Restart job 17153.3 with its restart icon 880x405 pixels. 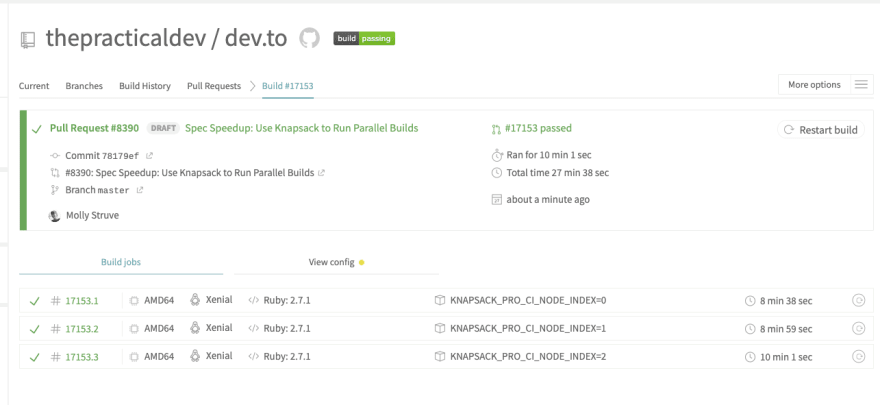[858, 357]
